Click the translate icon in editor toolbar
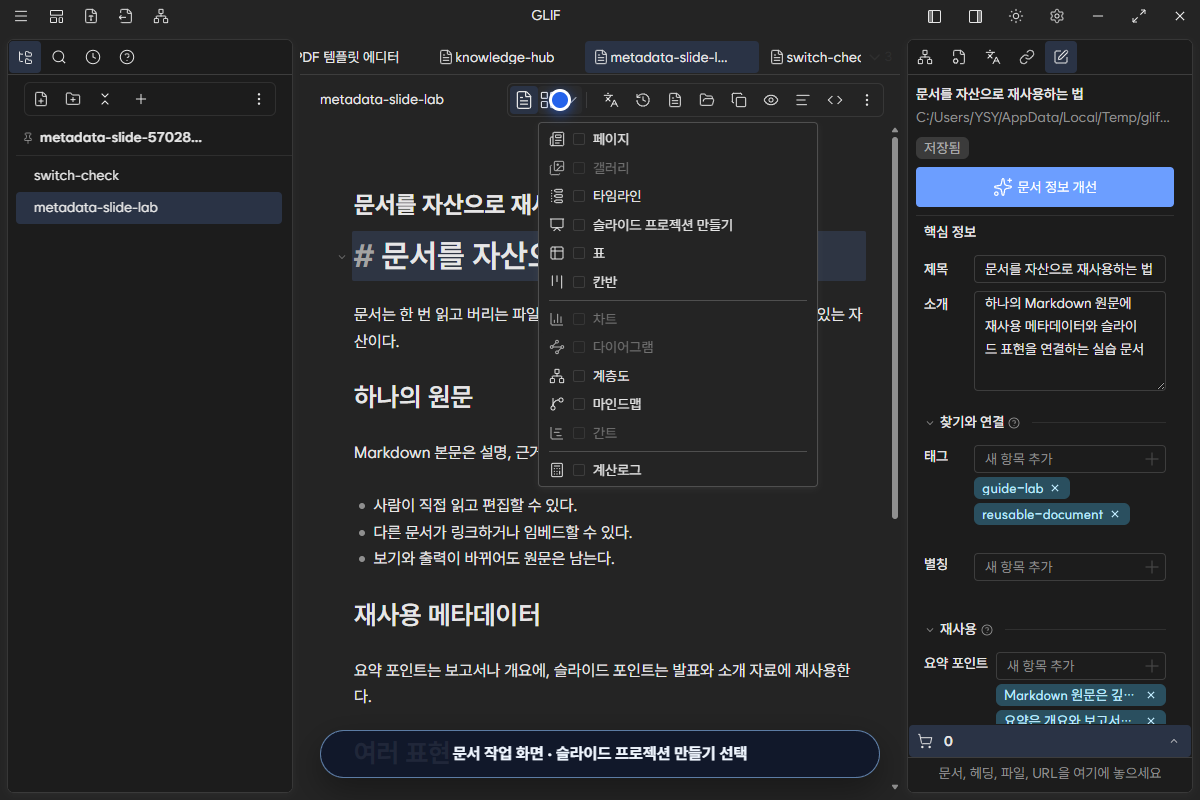The image size is (1200, 800). (x=612, y=100)
